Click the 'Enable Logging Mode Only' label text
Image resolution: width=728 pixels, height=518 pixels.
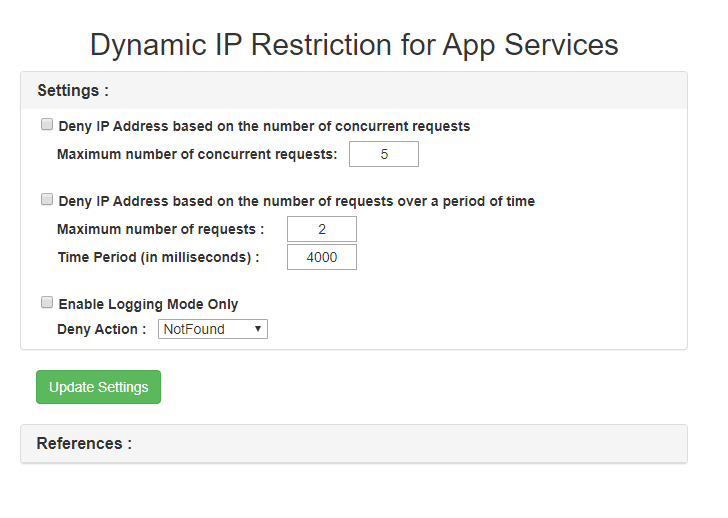[x=148, y=304]
